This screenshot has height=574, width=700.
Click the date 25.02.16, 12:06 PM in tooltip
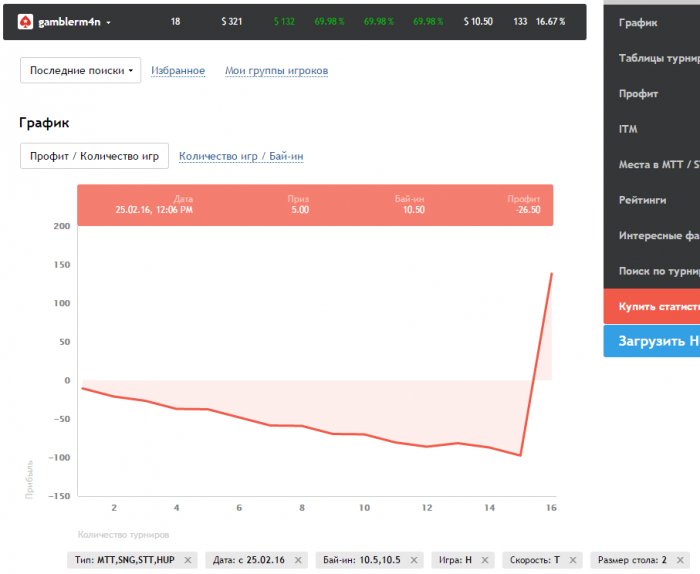[x=154, y=210]
